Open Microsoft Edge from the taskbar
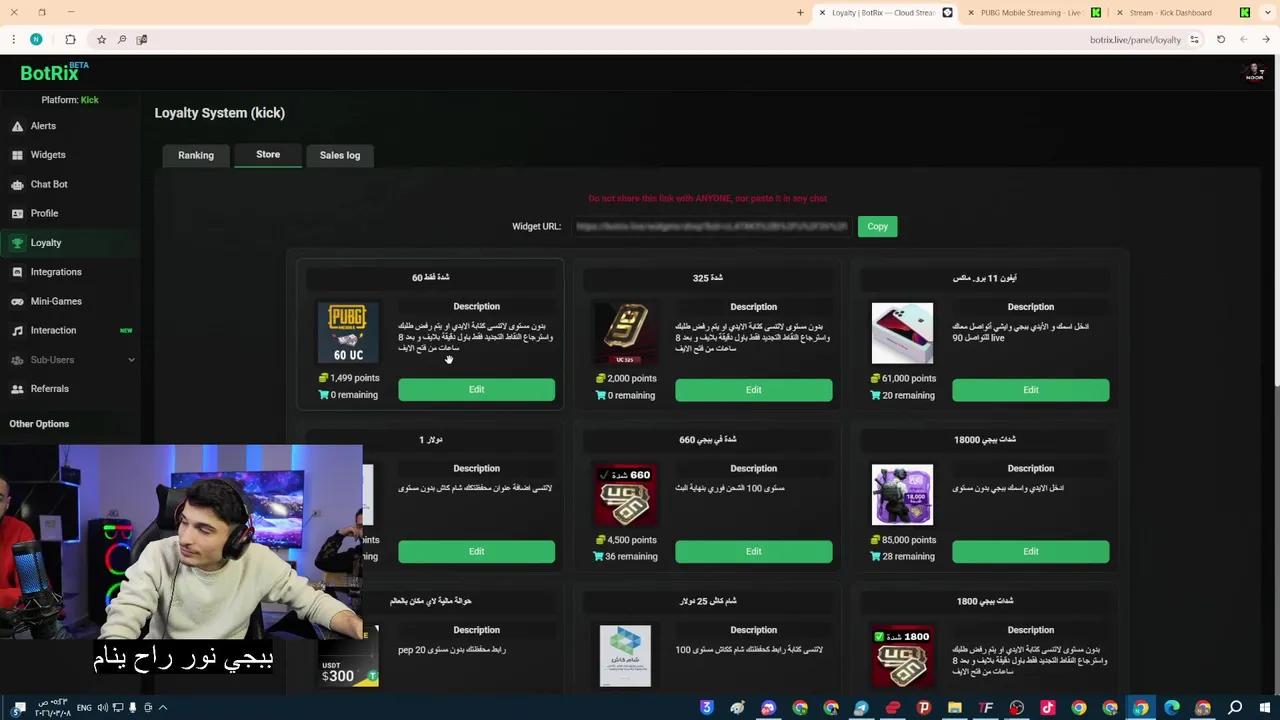1280x720 pixels. tap(1172, 708)
